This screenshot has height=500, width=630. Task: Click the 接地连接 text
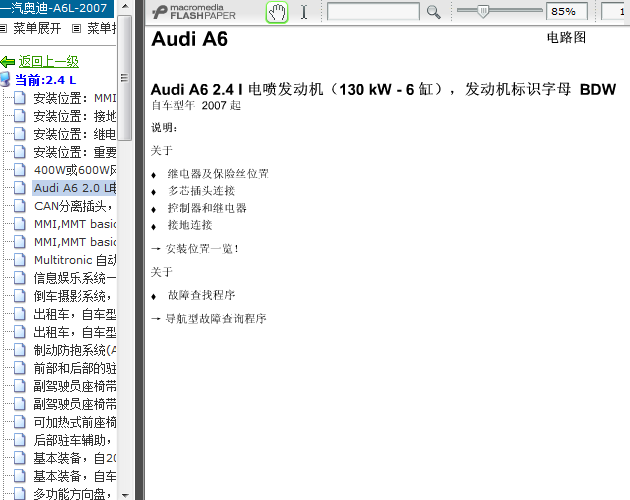(190, 225)
